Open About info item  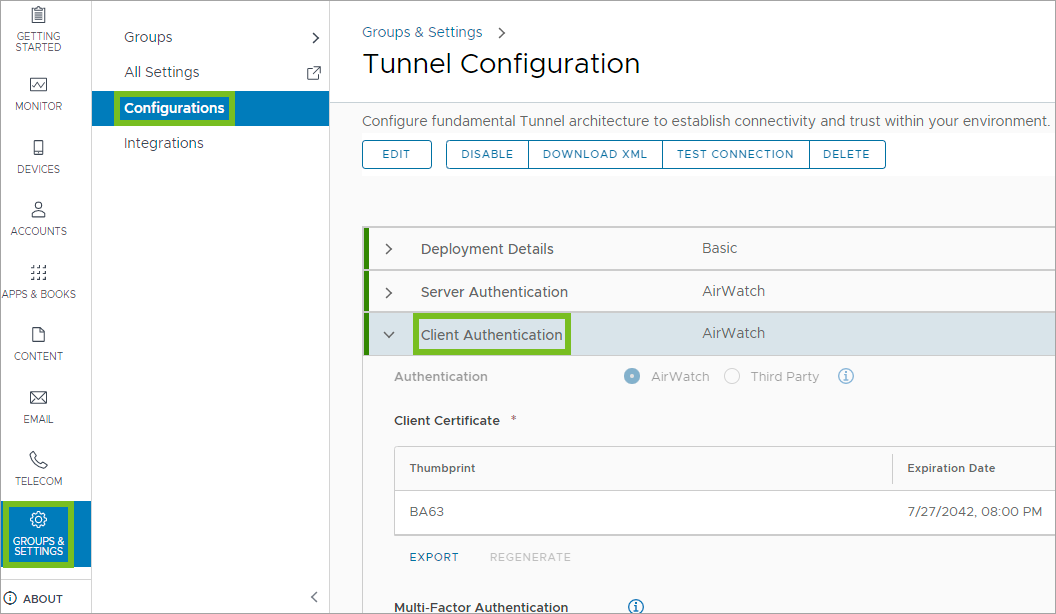click(x=34, y=599)
